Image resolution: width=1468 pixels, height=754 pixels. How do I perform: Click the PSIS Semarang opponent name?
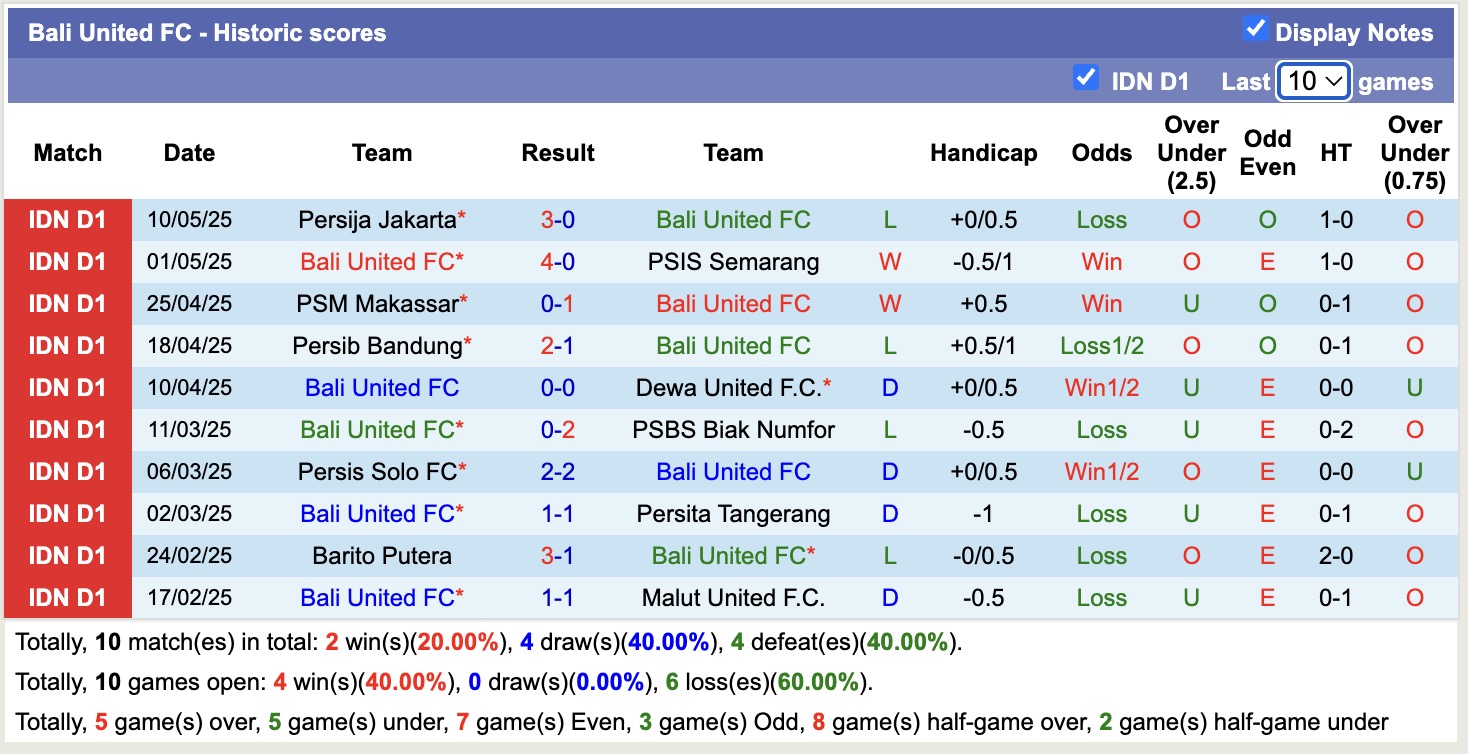click(733, 262)
